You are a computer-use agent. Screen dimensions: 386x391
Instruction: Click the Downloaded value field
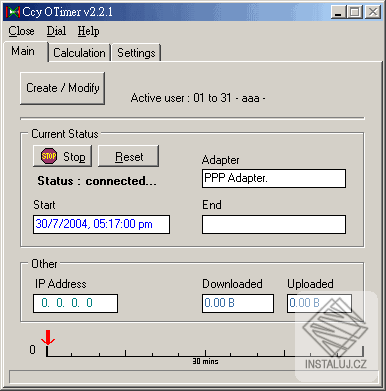coord(238,303)
